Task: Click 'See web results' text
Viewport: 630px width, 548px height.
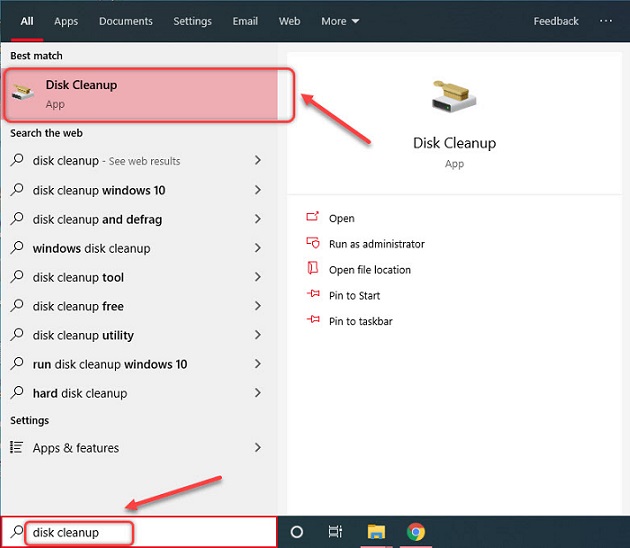Action: (x=144, y=161)
